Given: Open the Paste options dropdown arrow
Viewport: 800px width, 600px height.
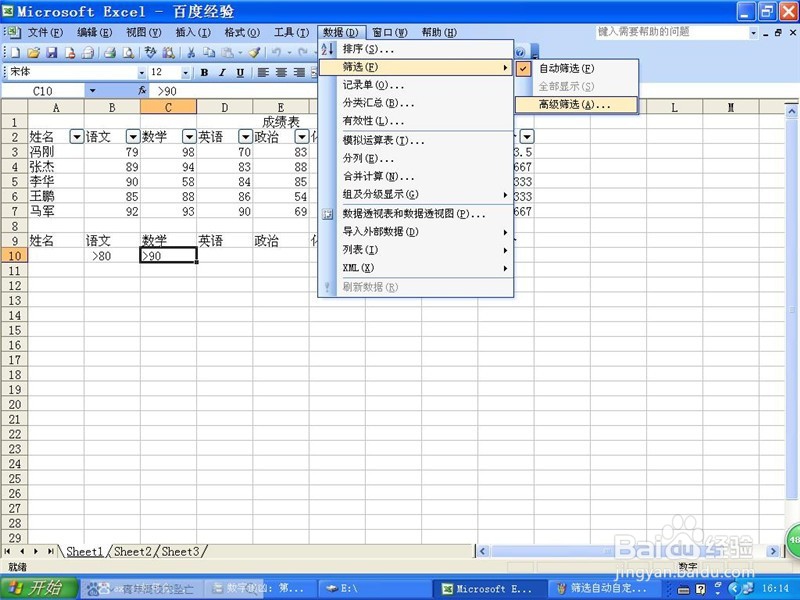Looking at the screenshot, I should (x=240, y=52).
